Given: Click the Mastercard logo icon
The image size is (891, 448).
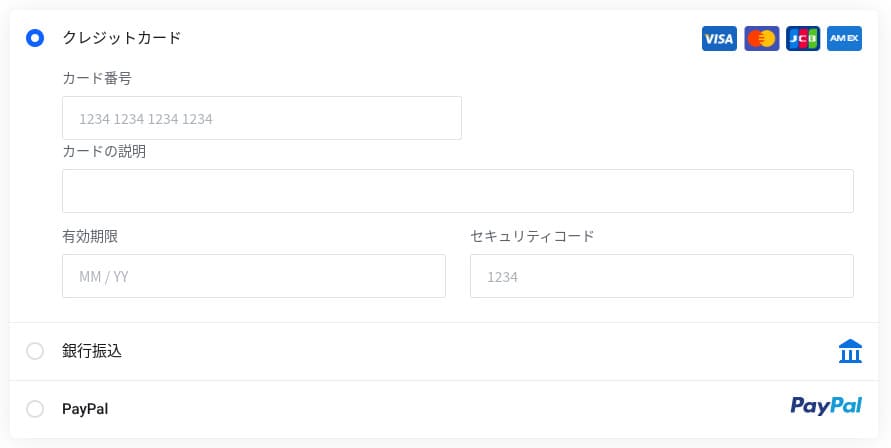Looking at the screenshot, I should (761, 39).
